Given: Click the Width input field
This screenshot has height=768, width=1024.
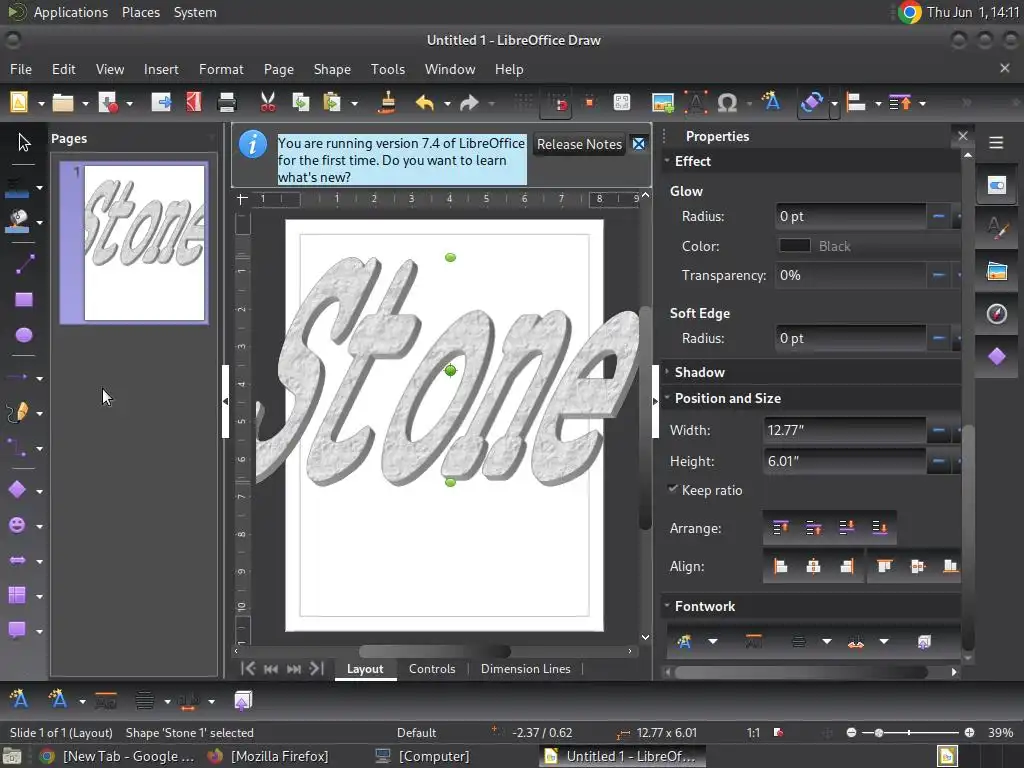Looking at the screenshot, I should [x=844, y=430].
